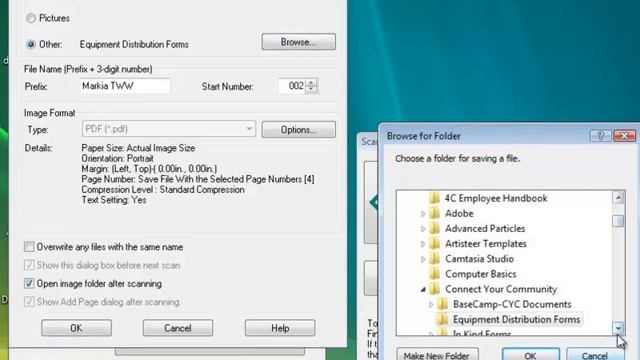Expand the Artisteer Templates folder

[423, 244]
